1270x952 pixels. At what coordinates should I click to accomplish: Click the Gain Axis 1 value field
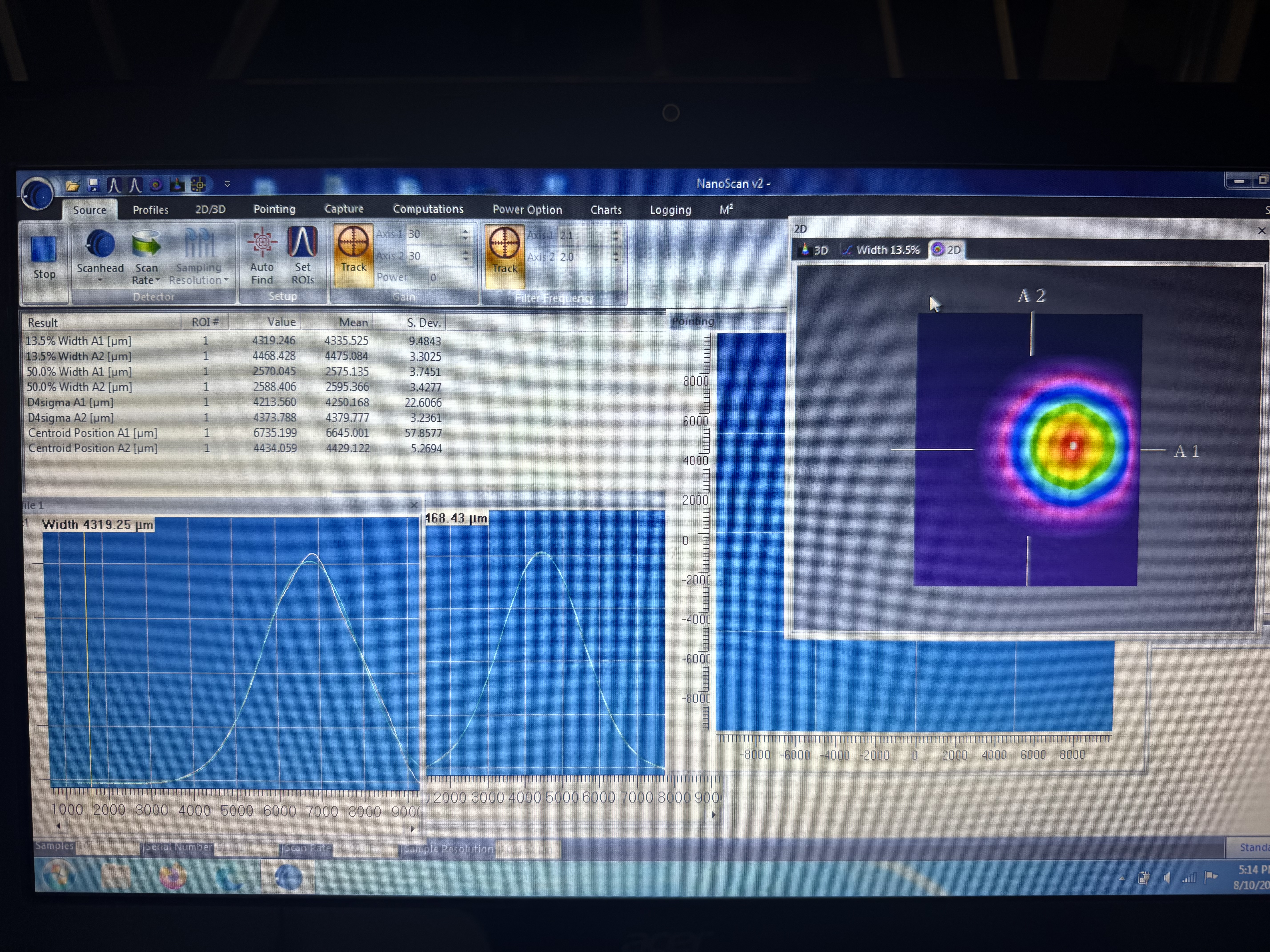click(434, 235)
